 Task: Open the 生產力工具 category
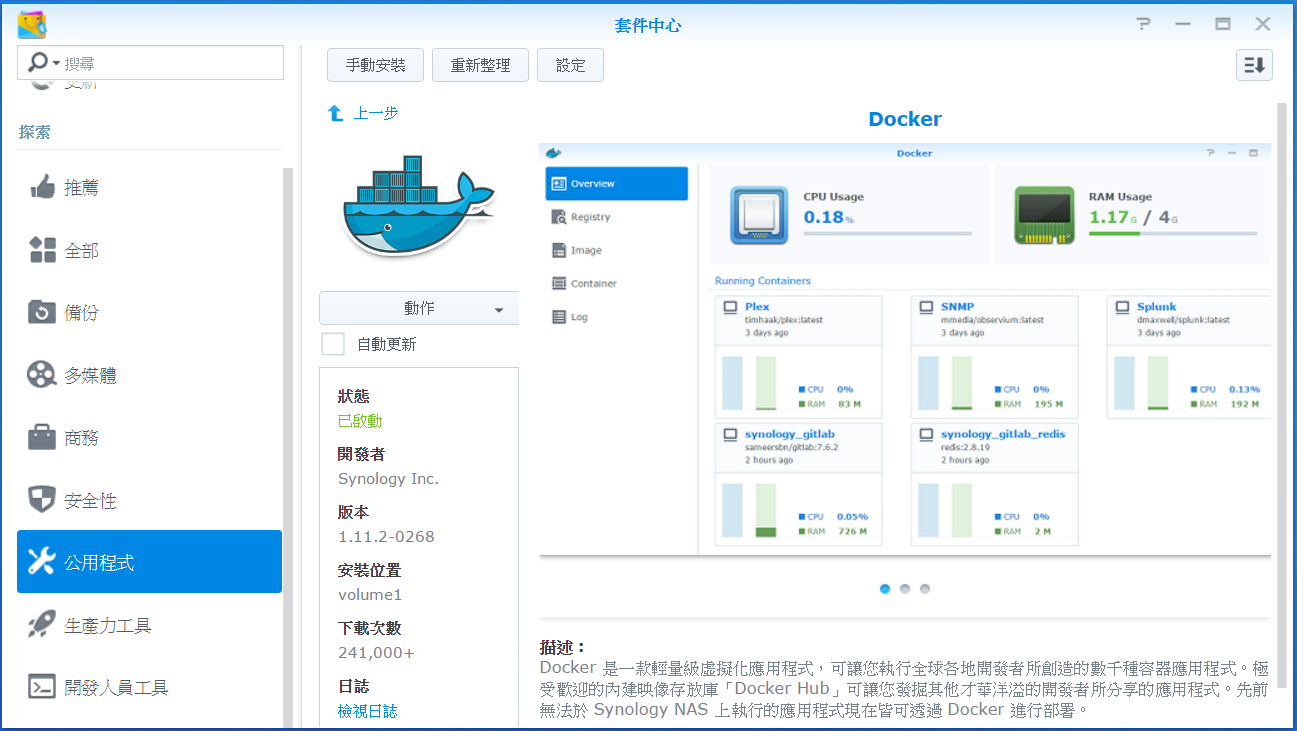point(150,625)
